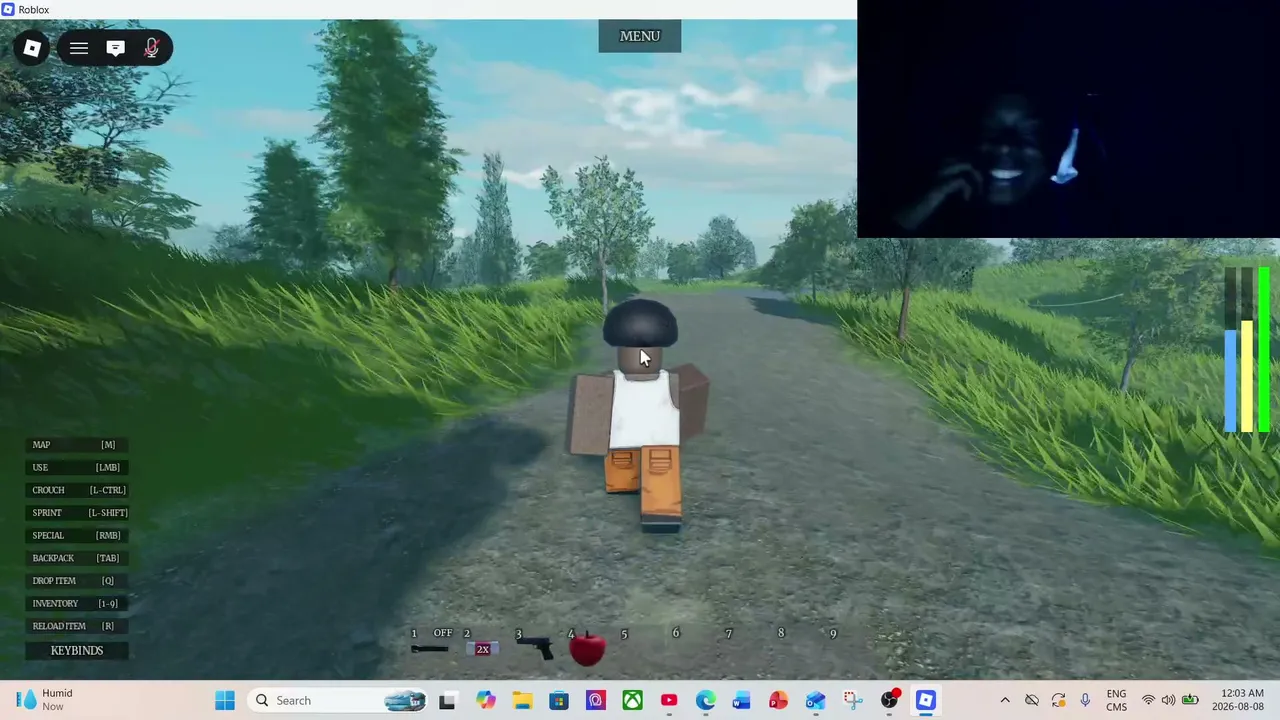Image resolution: width=1280 pixels, height=720 pixels.
Task: Select the red apple in hotbar slot 4
Action: point(587,648)
